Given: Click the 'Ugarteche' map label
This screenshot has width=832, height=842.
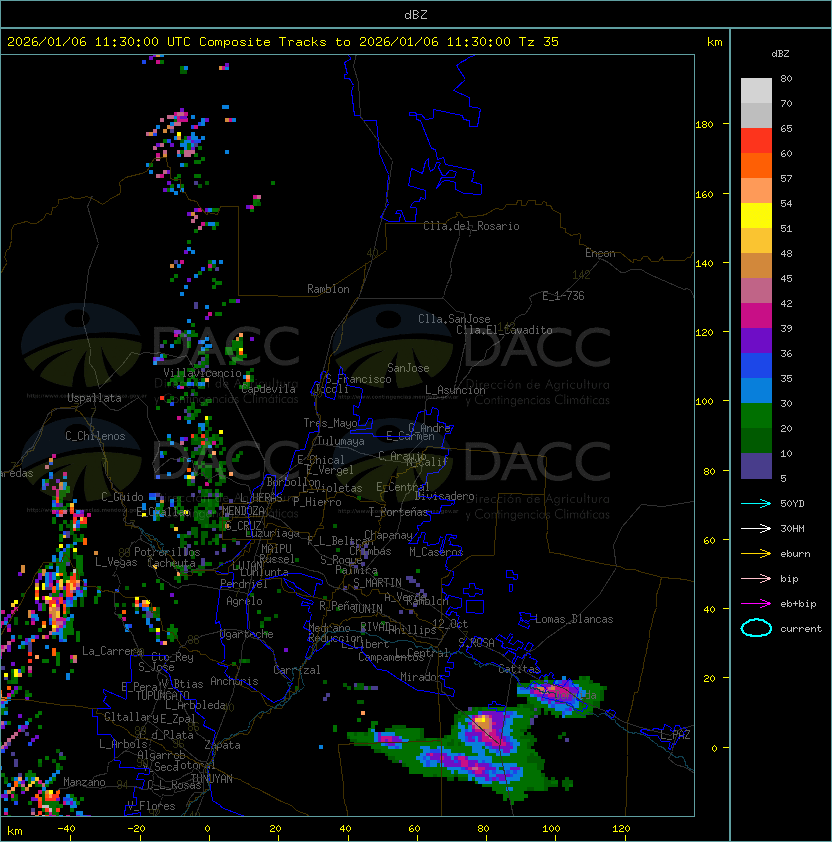Looking at the screenshot, I should (x=247, y=634).
